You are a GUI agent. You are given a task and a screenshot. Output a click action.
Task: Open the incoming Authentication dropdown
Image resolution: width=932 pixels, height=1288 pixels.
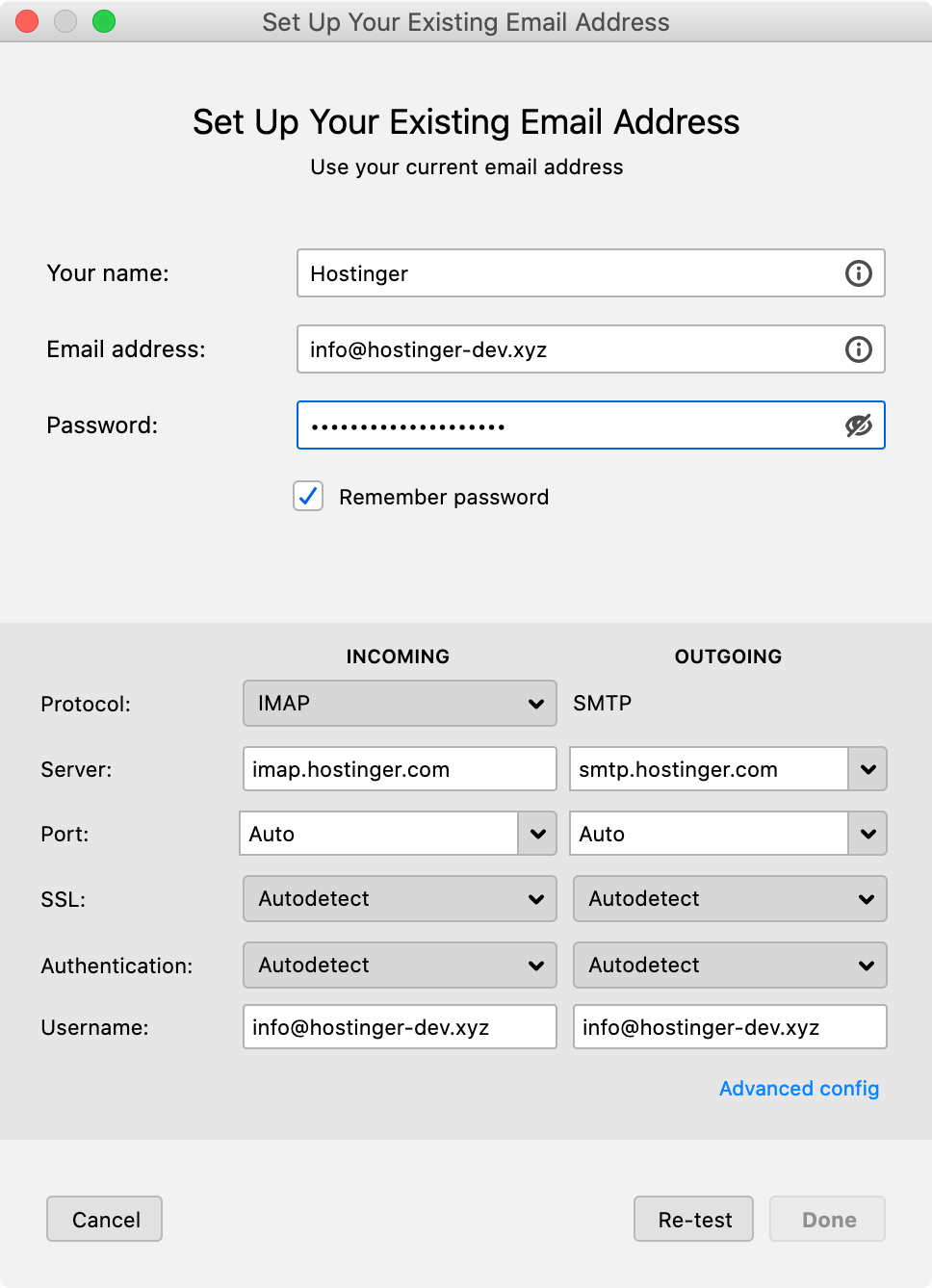pos(400,966)
